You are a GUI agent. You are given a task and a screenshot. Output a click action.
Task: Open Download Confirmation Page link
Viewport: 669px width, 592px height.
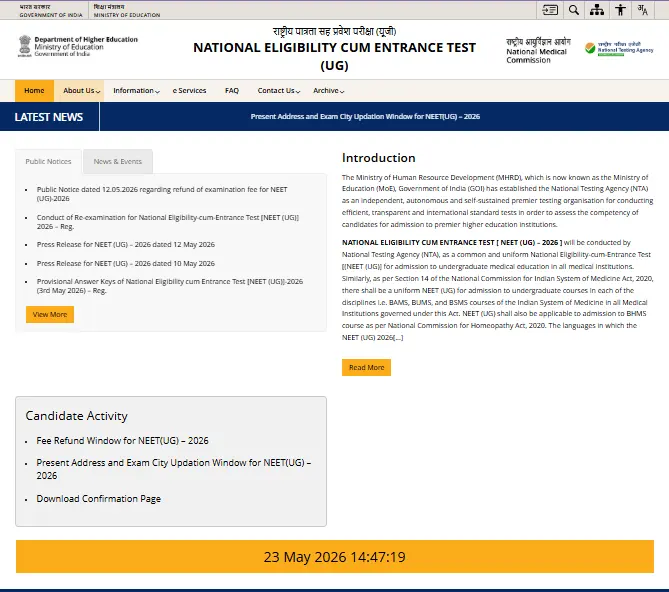[x=99, y=499]
